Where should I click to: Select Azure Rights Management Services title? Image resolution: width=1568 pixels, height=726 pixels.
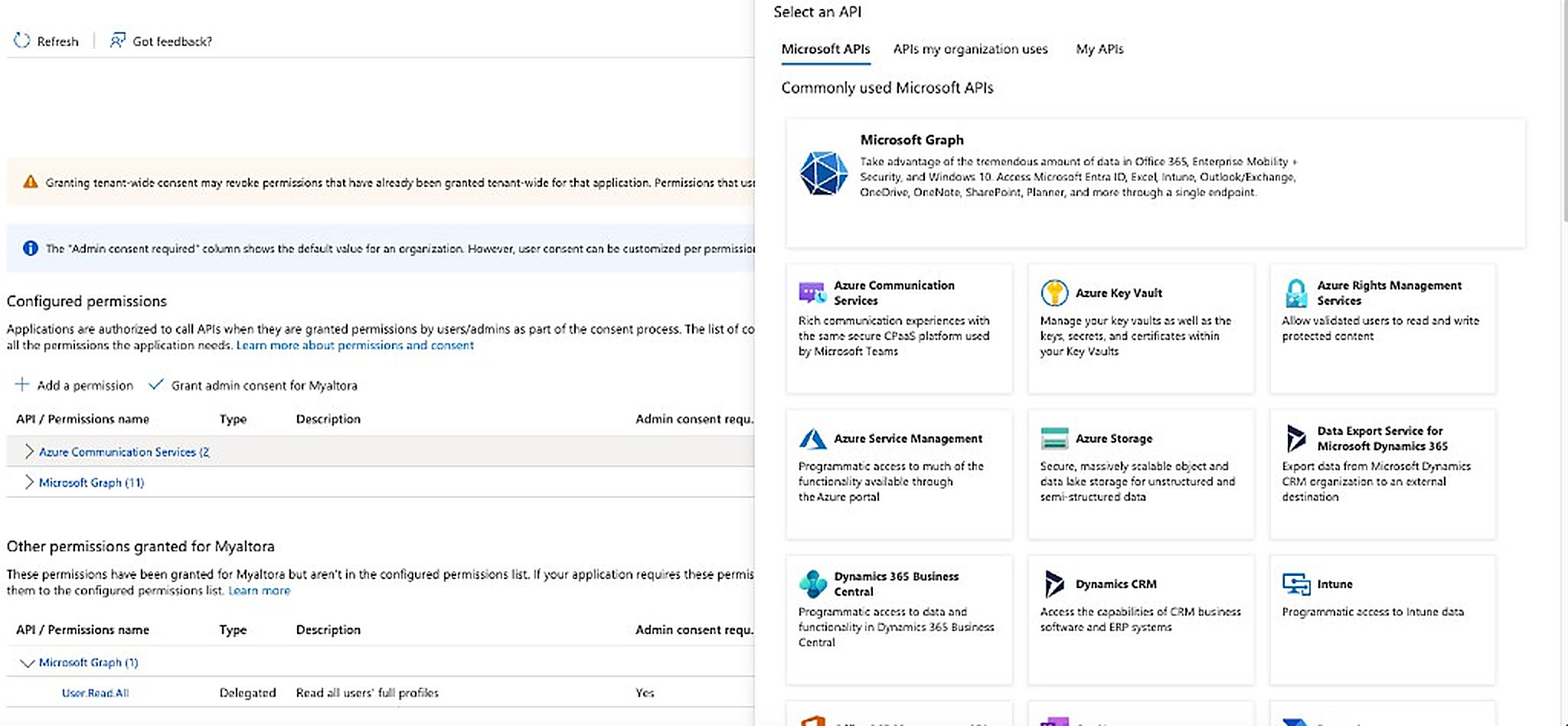tap(1389, 293)
